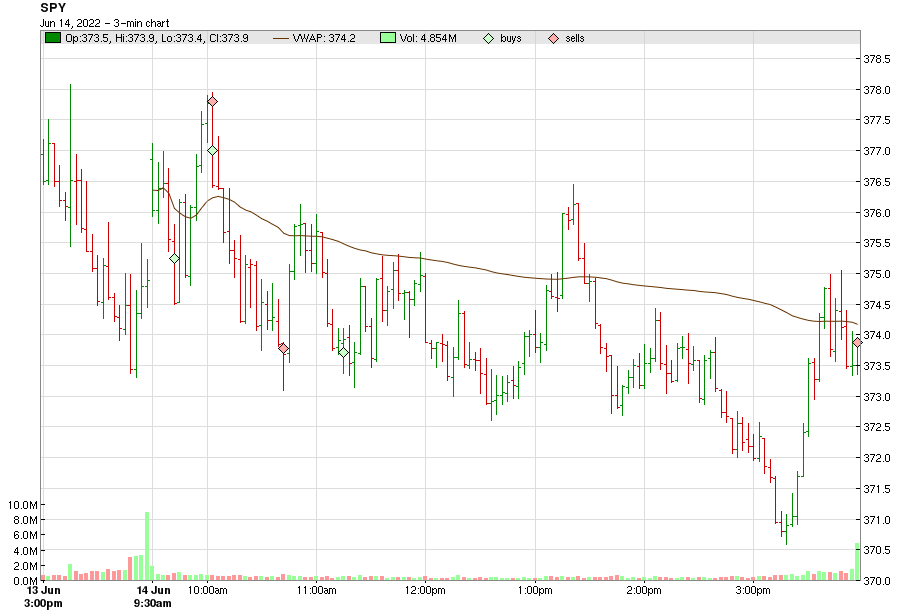900x616 pixels.
Task: Select the buy marker at 377.0 near 10:00am
Action: (x=212, y=150)
